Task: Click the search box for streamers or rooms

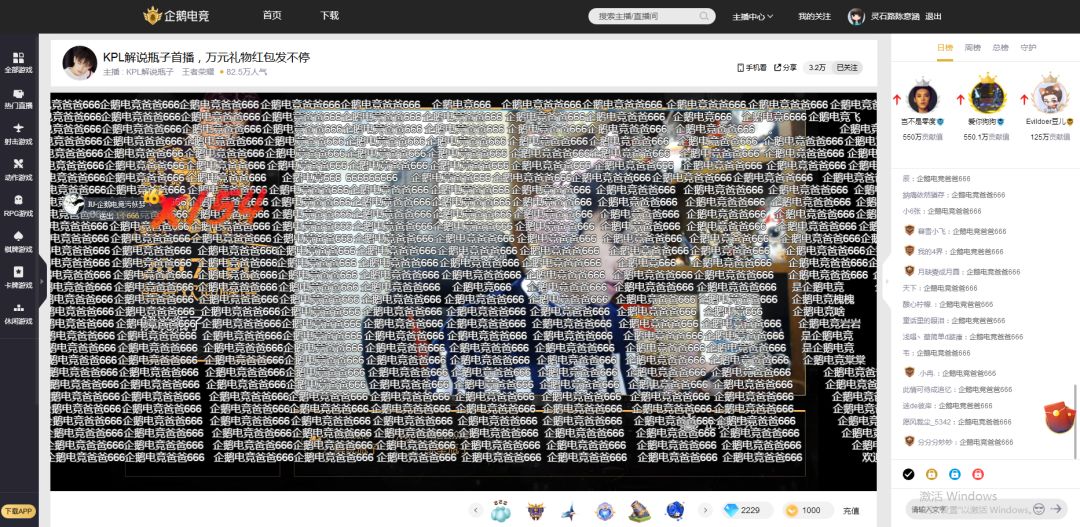Action: 652,16
